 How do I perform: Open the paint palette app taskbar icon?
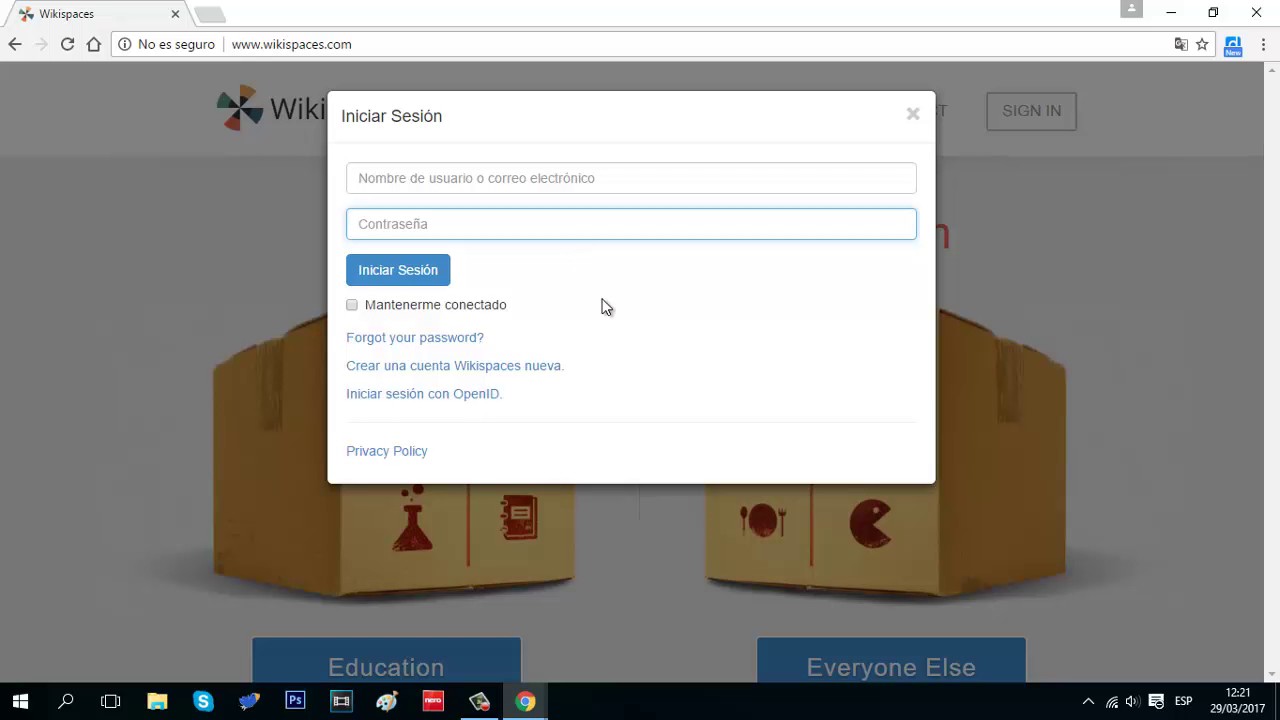(x=387, y=701)
